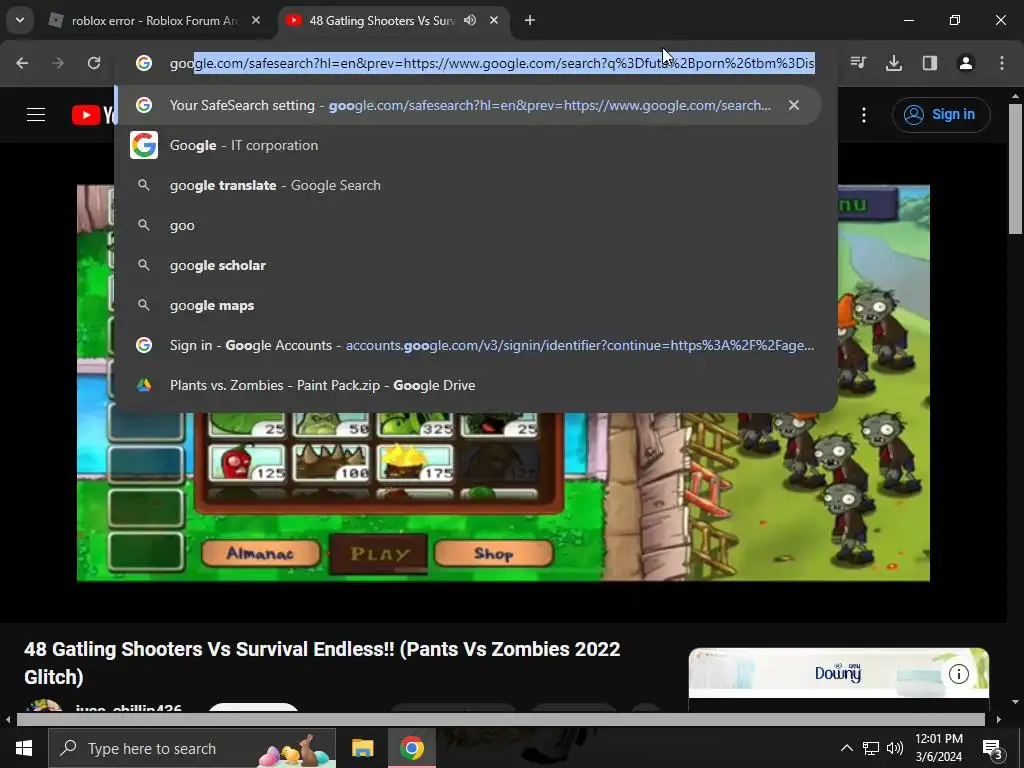Show hidden system tray icons
Image resolution: width=1024 pixels, height=768 pixels.
pyautogui.click(x=846, y=748)
